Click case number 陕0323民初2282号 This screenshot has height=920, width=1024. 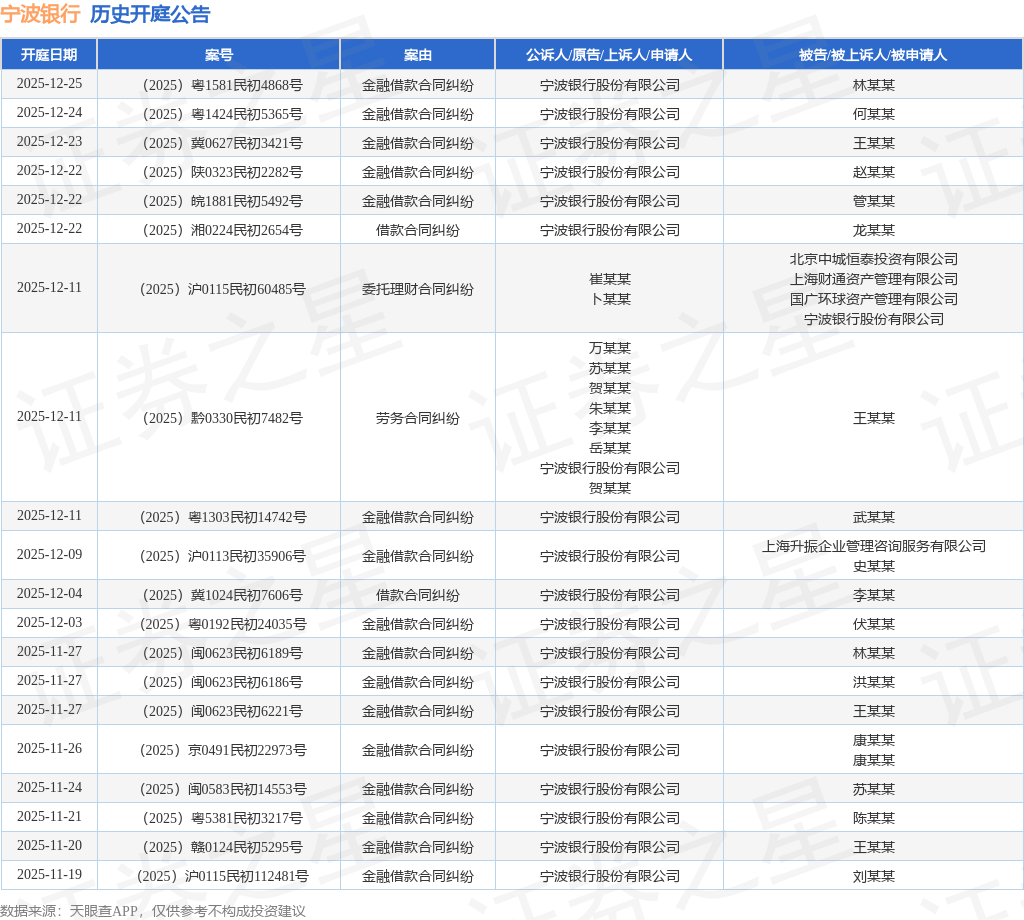[x=223, y=172]
